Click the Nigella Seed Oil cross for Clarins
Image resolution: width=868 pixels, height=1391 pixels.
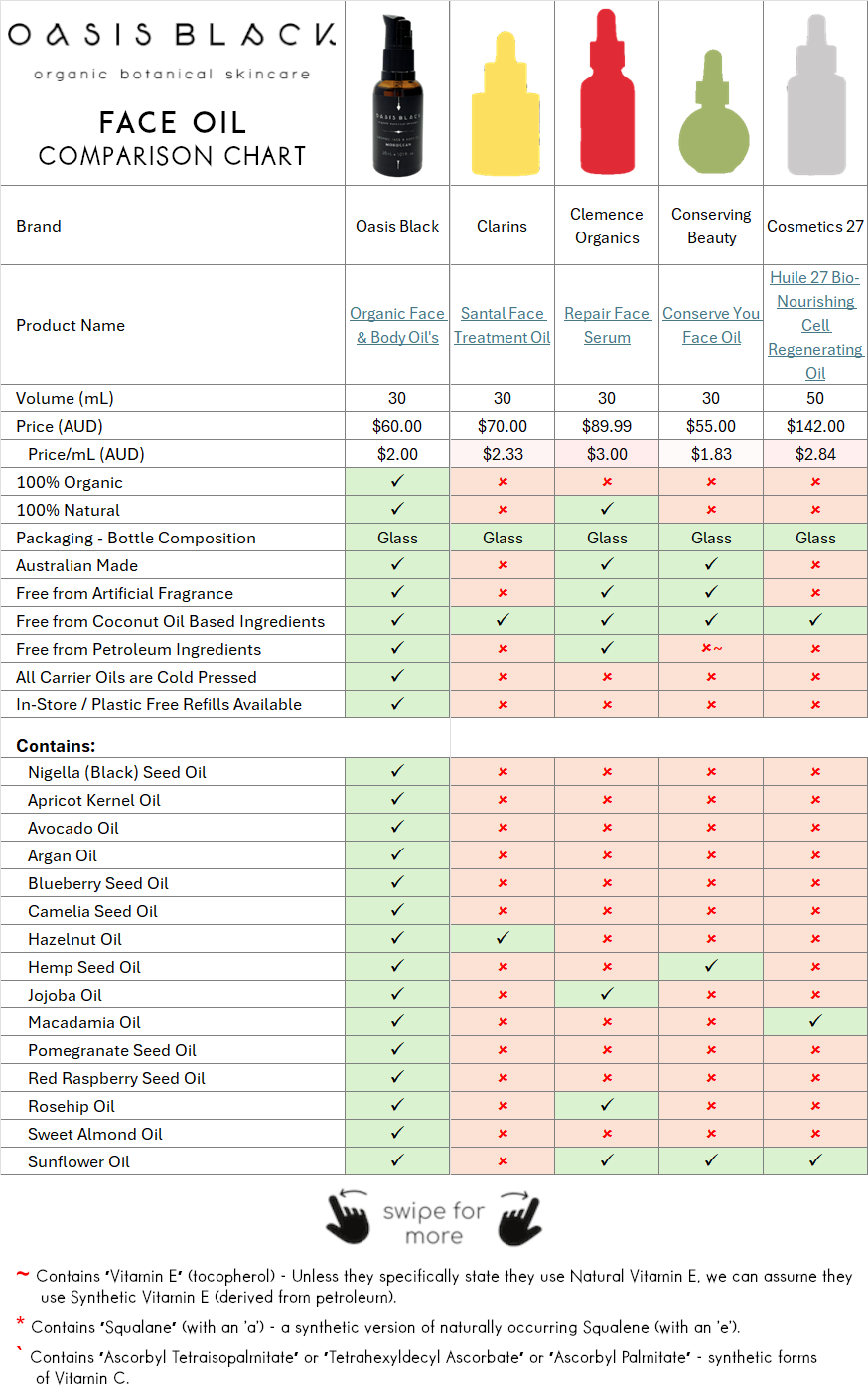pos(503,771)
